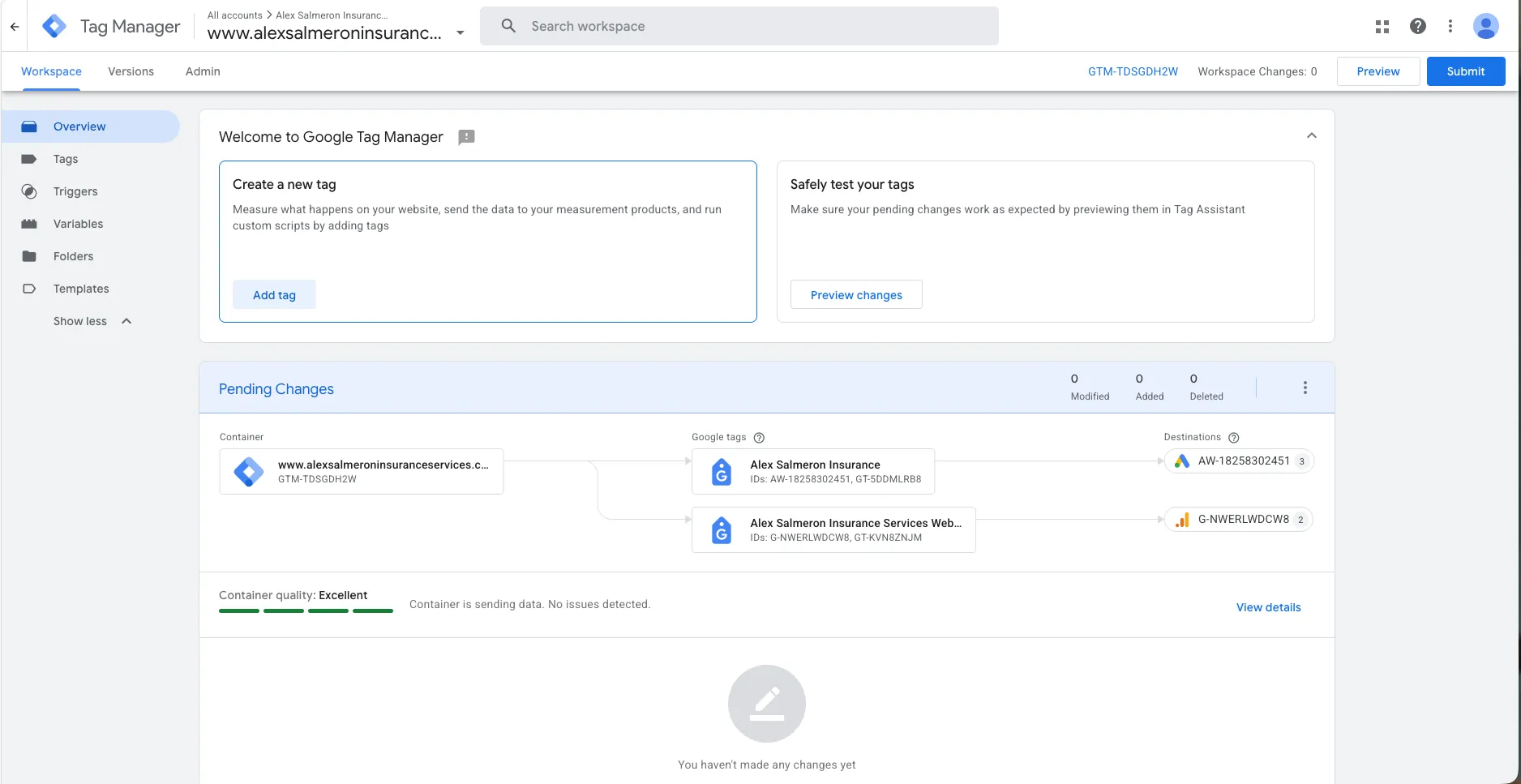Image resolution: width=1521 pixels, height=784 pixels.
Task: Click the Insurance Services Web Google tag icon
Action: pos(721,530)
